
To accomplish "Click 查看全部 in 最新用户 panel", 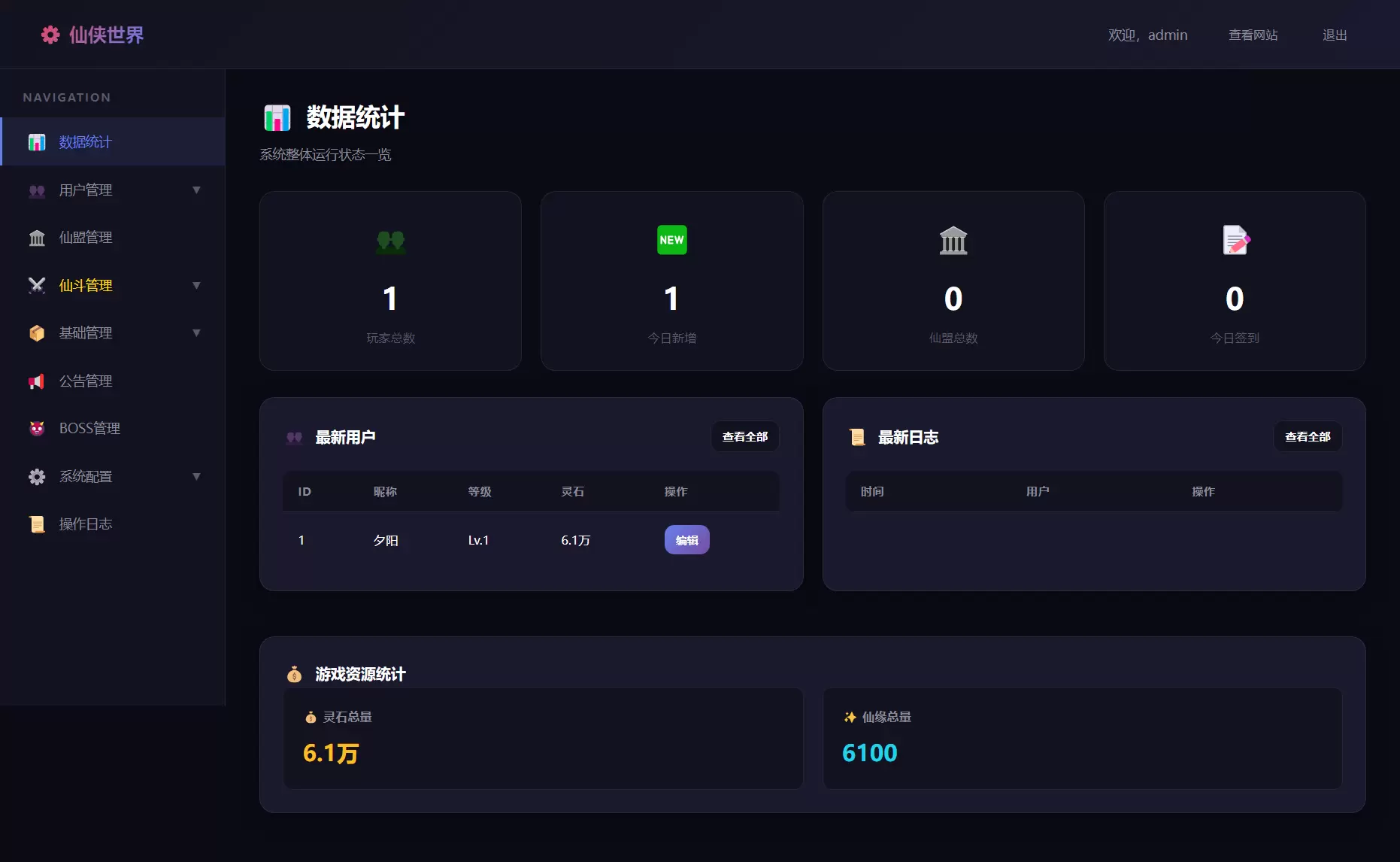I will click(x=745, y=437).
